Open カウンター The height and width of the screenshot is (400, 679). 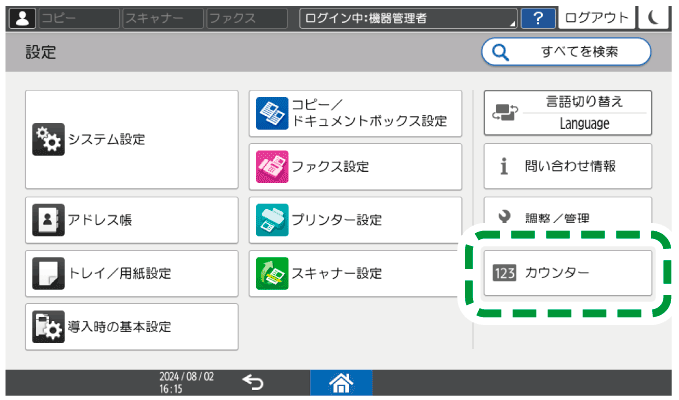[568, 273]
